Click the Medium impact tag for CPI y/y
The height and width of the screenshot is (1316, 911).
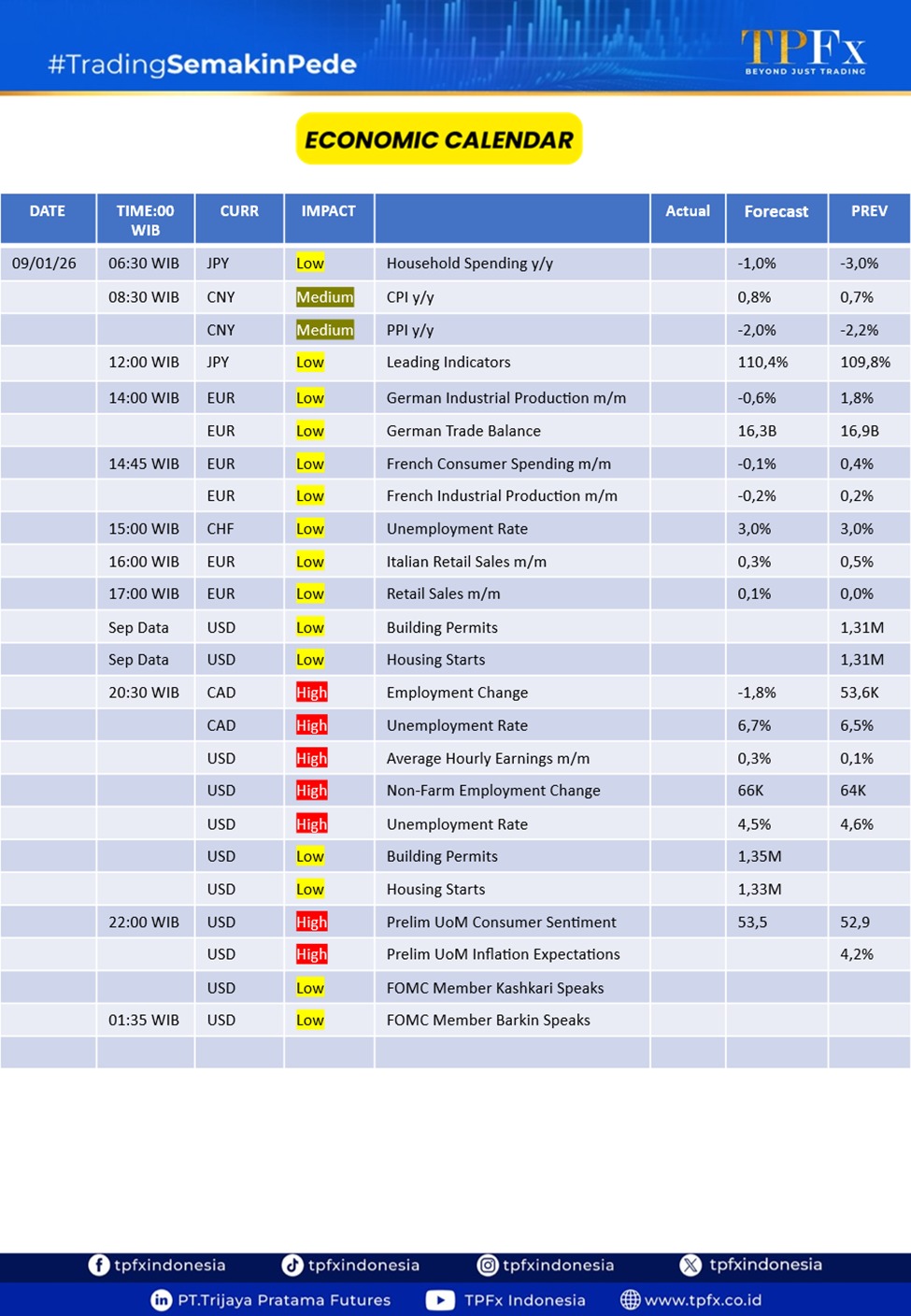tap(324, 297)
